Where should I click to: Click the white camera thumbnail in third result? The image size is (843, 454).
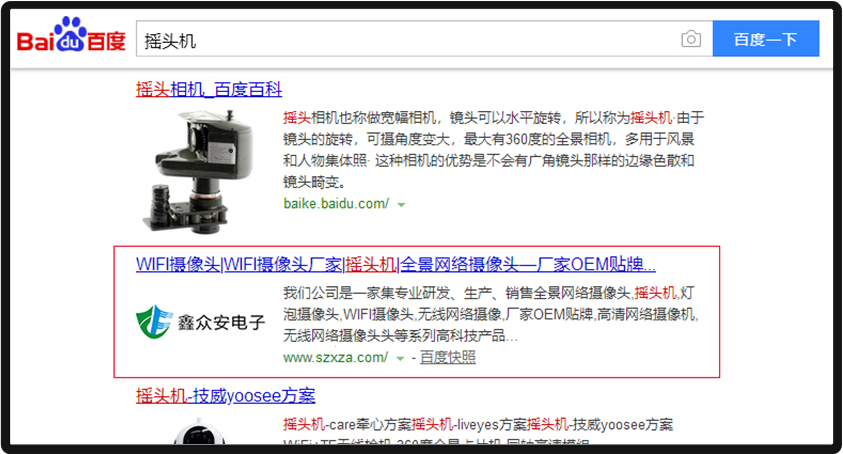click(x=200, y=432)
